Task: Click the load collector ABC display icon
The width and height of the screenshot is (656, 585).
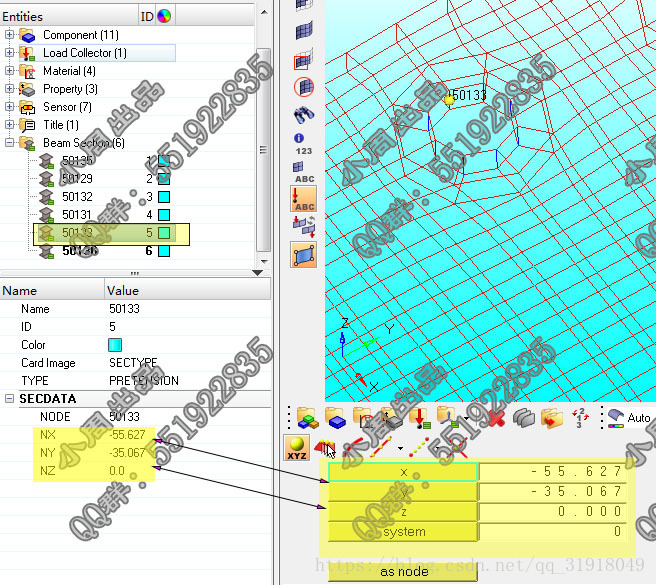Action: [304, 198]
